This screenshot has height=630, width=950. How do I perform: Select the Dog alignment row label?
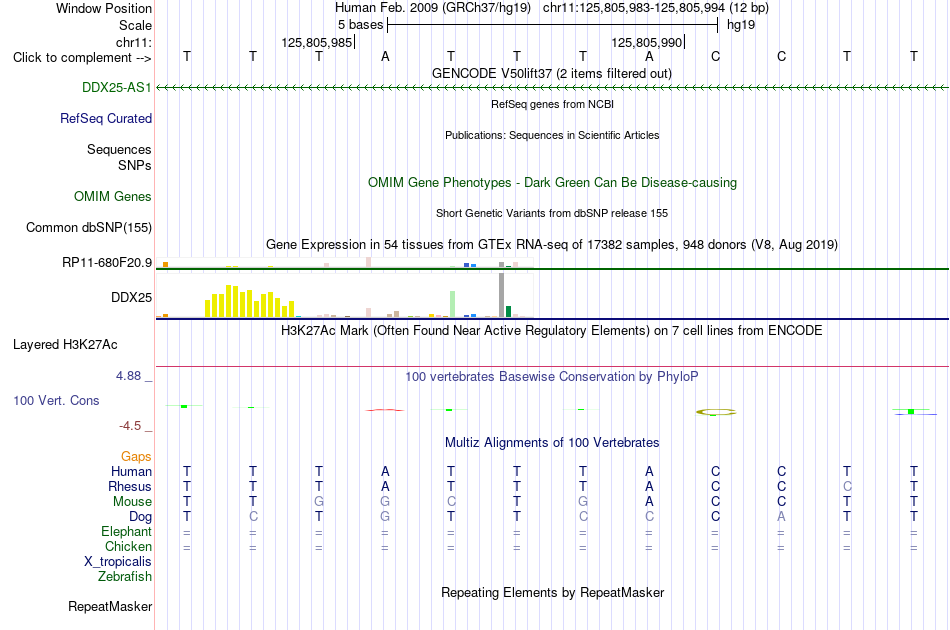(140, 517)
